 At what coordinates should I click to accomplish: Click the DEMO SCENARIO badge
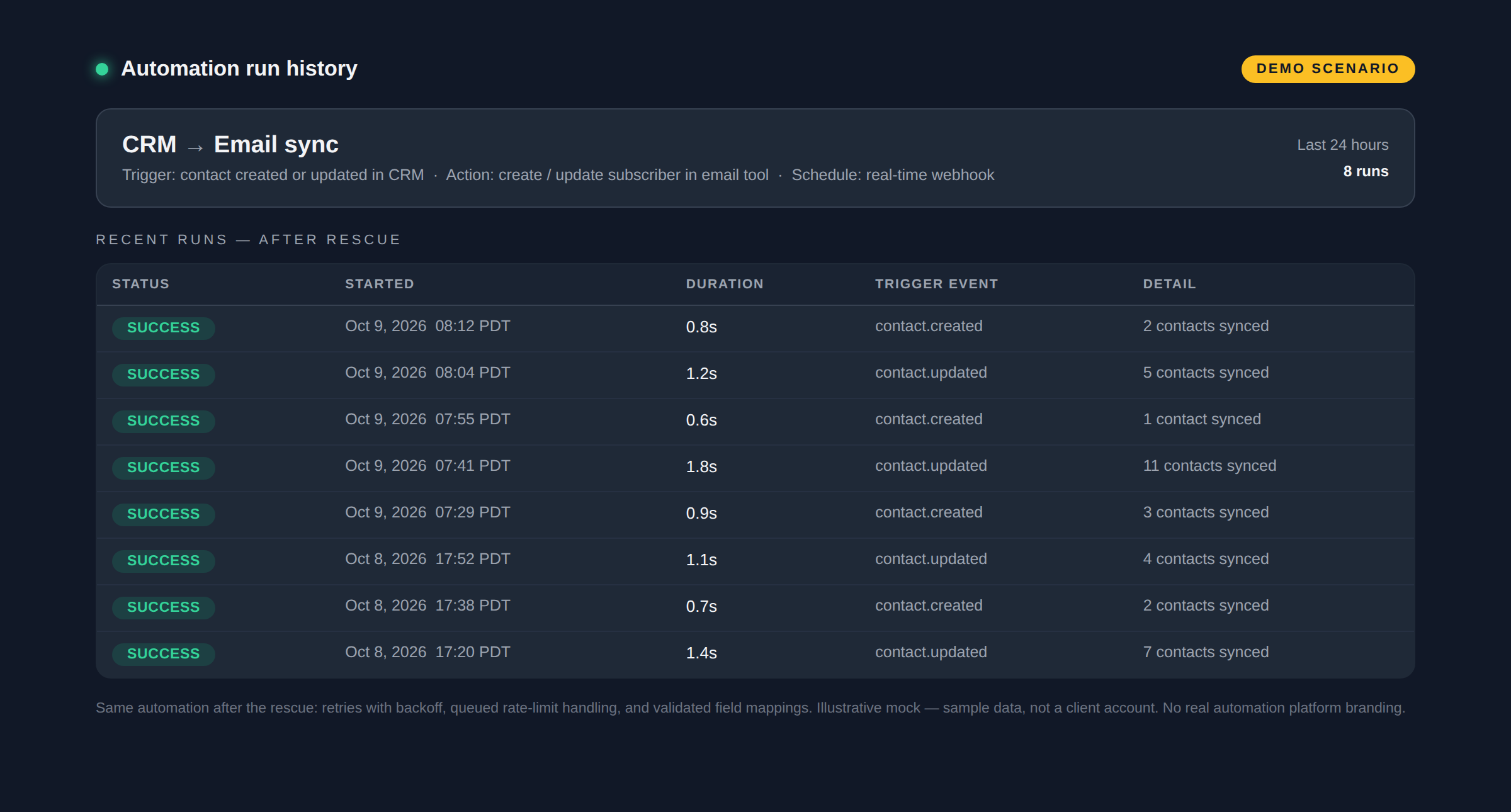pos(1328,69)
